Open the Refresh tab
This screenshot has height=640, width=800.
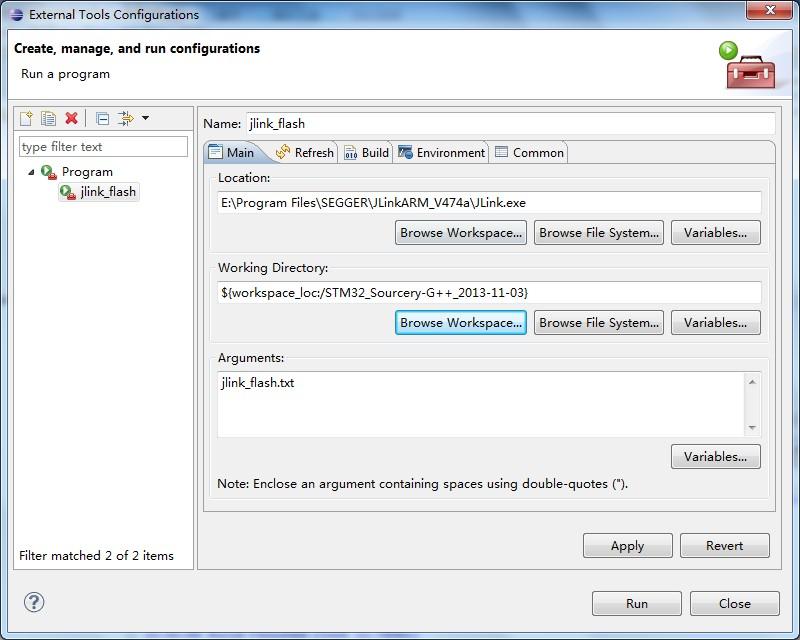[306, 152]
